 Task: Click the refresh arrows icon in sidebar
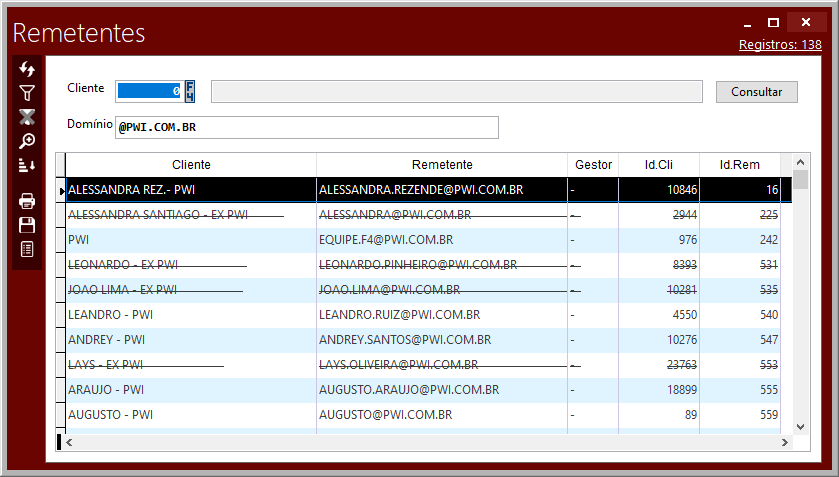pyautogui.click(x=27, y=69)
